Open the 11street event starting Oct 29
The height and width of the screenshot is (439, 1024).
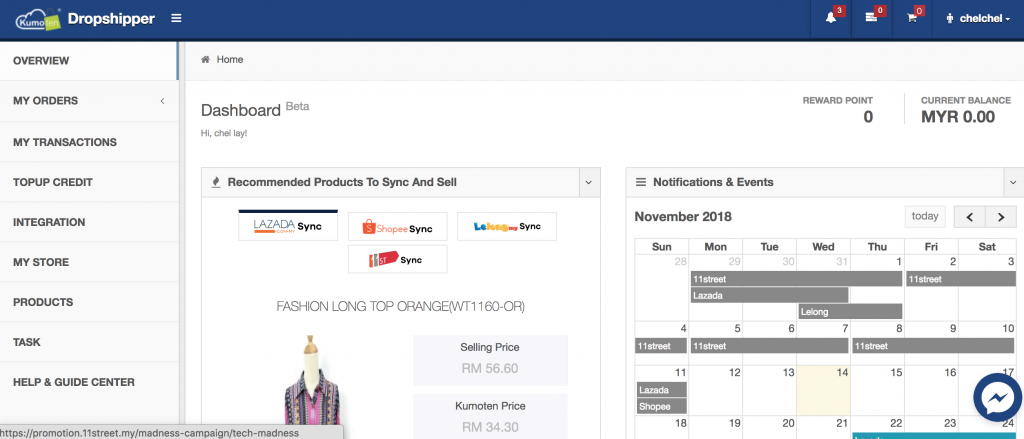click(796, 279)
